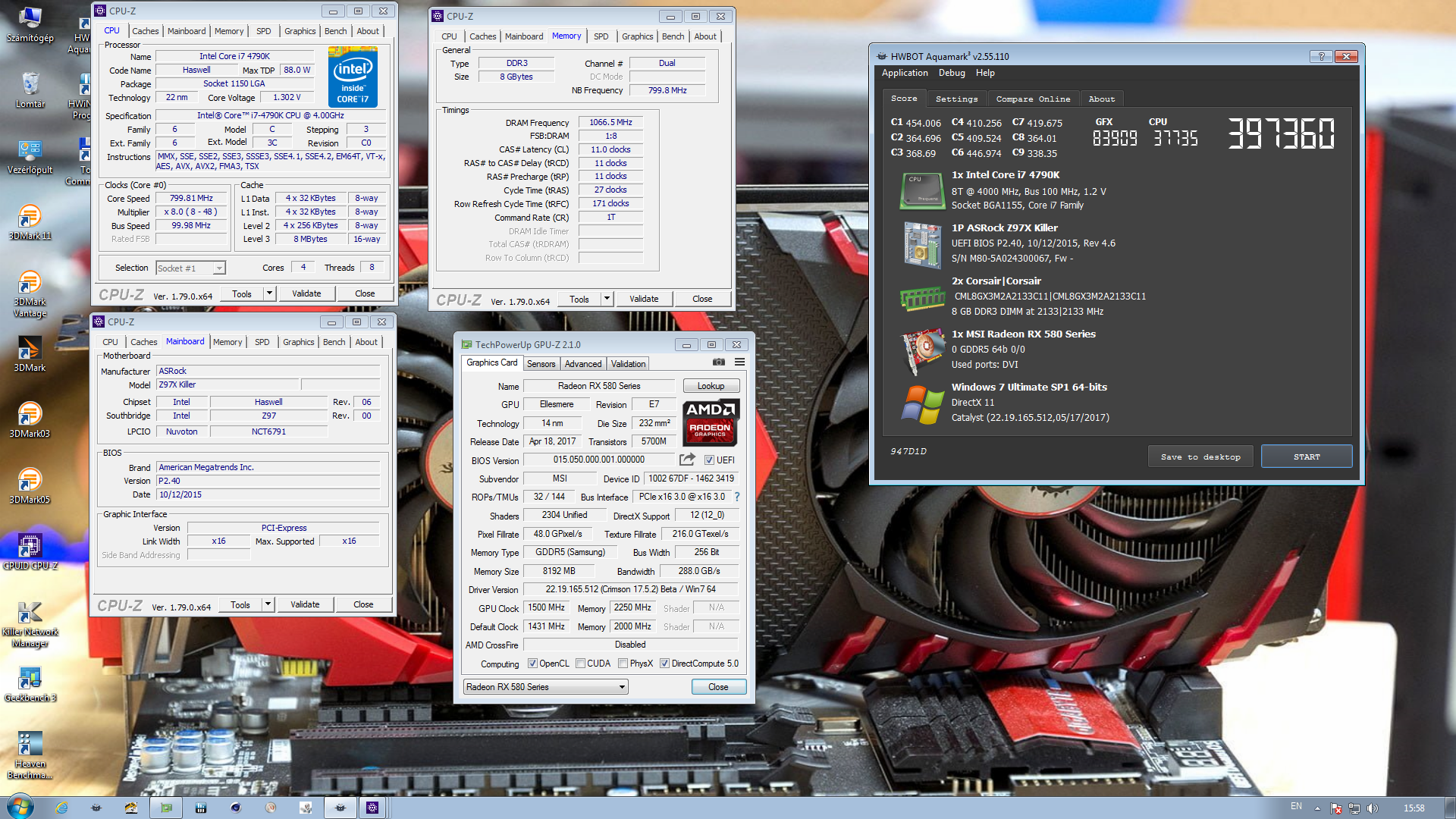Viewport: 1456px width, 819px height.
Task: Click the Tools button in the CPU-Z Mainboard window
Action: click(240, 604)
